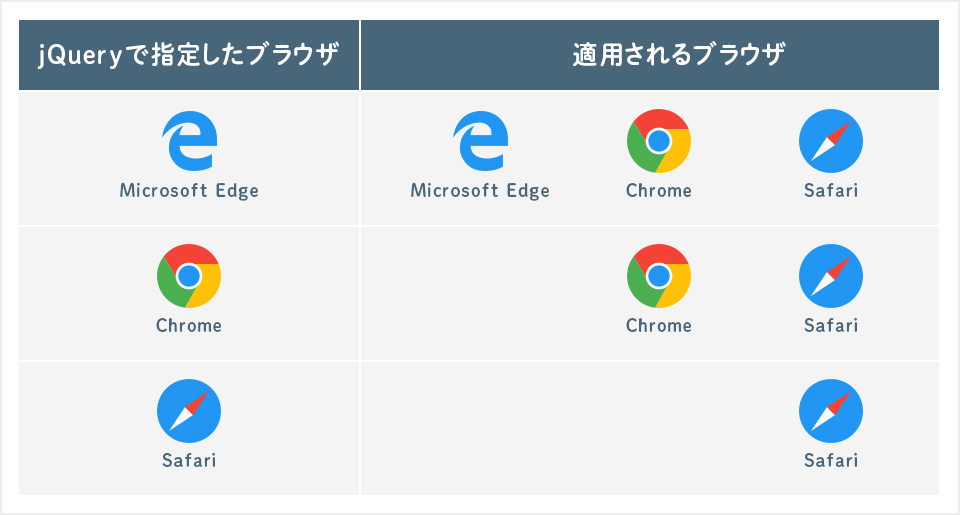Click the applied-browsers "Chrome" text label in Chrome row
960x515 pixels.
(658, 325)
